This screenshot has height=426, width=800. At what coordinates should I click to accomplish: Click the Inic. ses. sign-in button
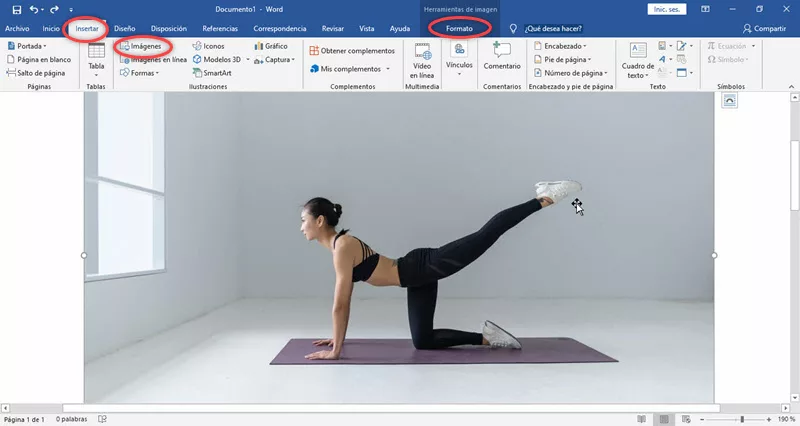[667, 9]
